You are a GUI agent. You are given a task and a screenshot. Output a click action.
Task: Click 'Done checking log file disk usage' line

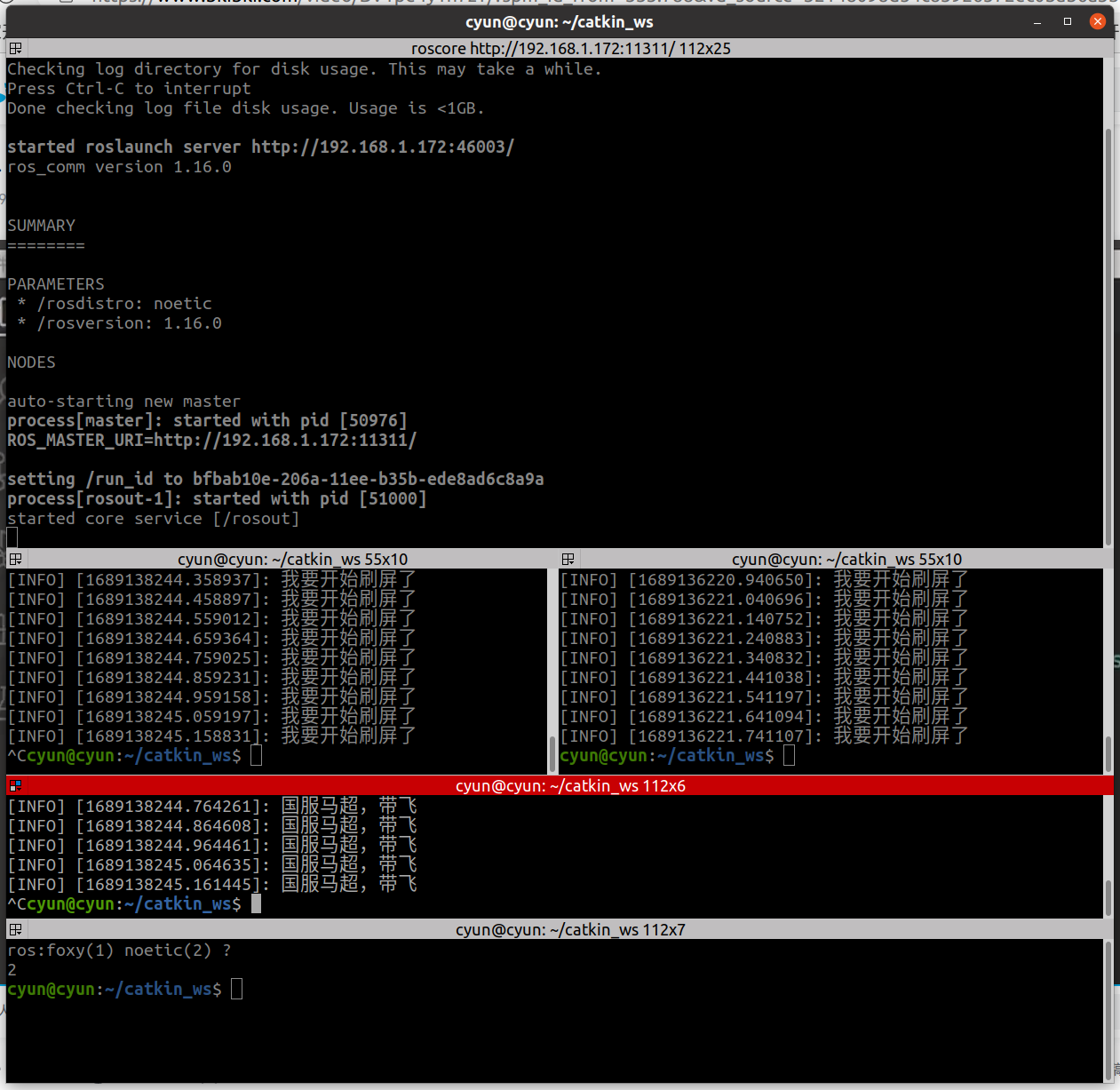pyautogui.click(x=246, y=107)
